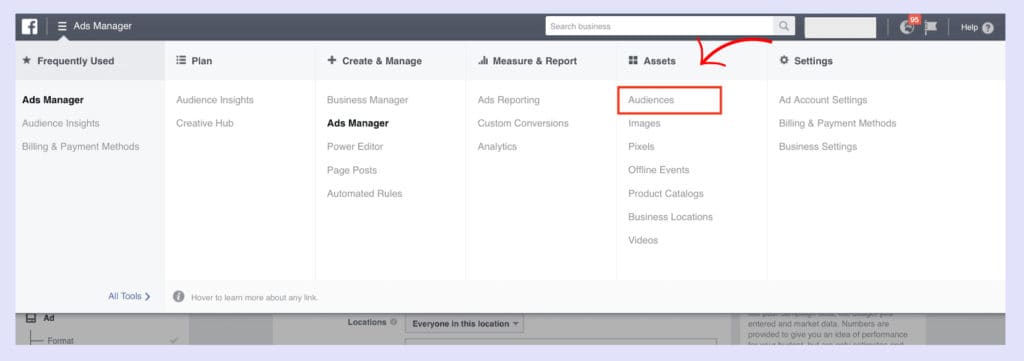Click the search magnifier icon
The image size is (1024, 361).
784,26
